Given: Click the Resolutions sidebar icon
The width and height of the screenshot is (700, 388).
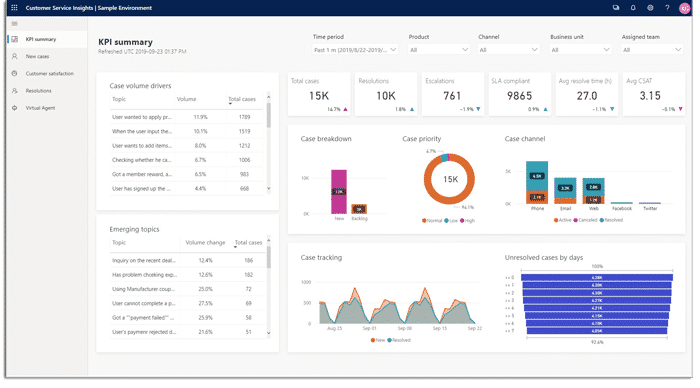Looking at the screenshot, I should [15, 91].
